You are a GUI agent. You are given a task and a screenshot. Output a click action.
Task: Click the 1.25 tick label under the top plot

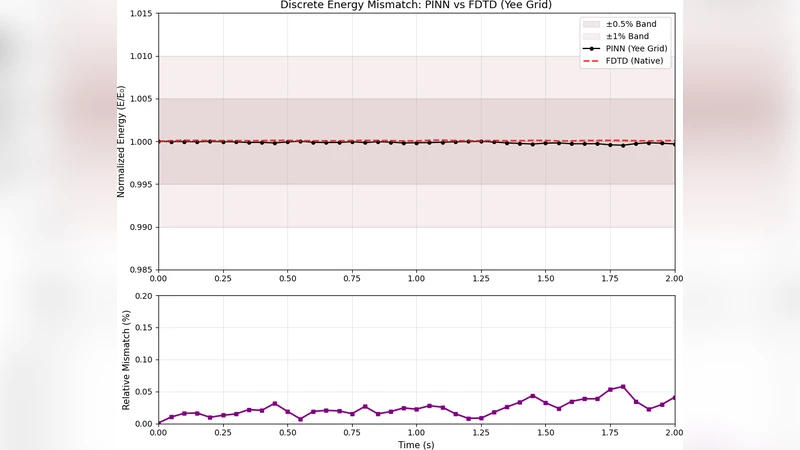[481, 279]
